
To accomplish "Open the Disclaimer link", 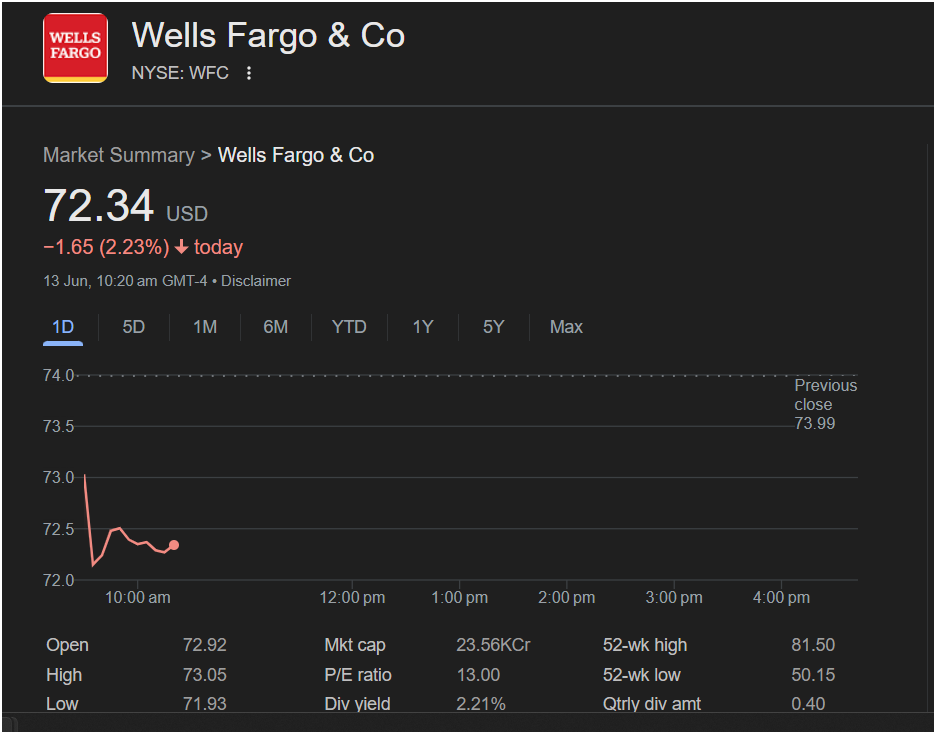I will coord(256,281).
